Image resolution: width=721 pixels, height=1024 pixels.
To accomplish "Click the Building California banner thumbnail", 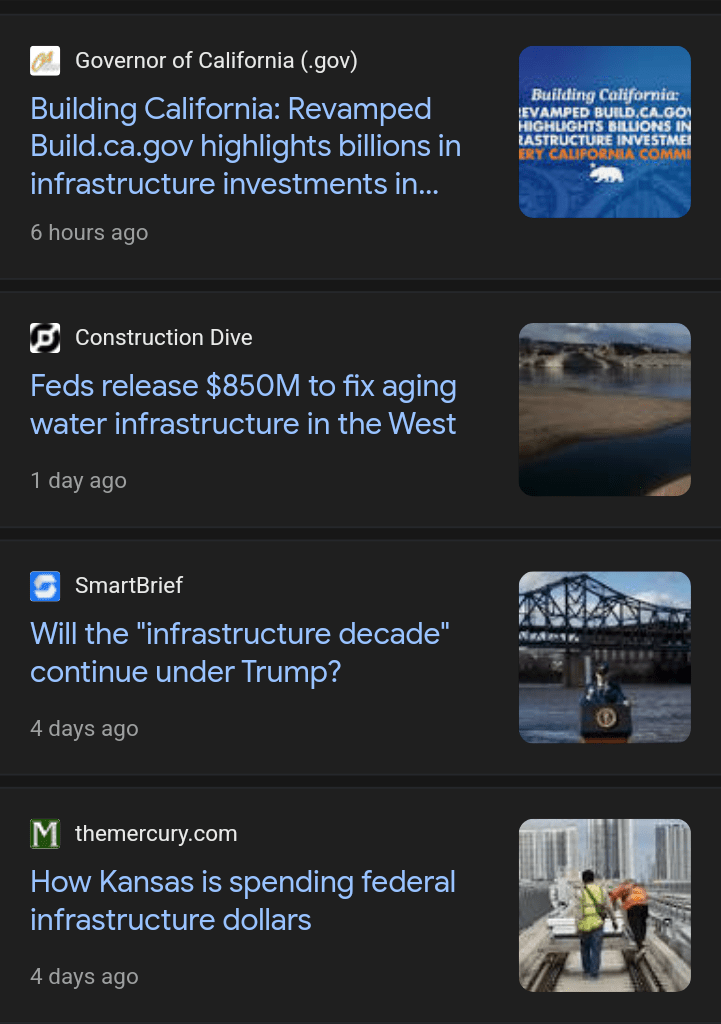I will pyautogui.click(x=604, y=132).
